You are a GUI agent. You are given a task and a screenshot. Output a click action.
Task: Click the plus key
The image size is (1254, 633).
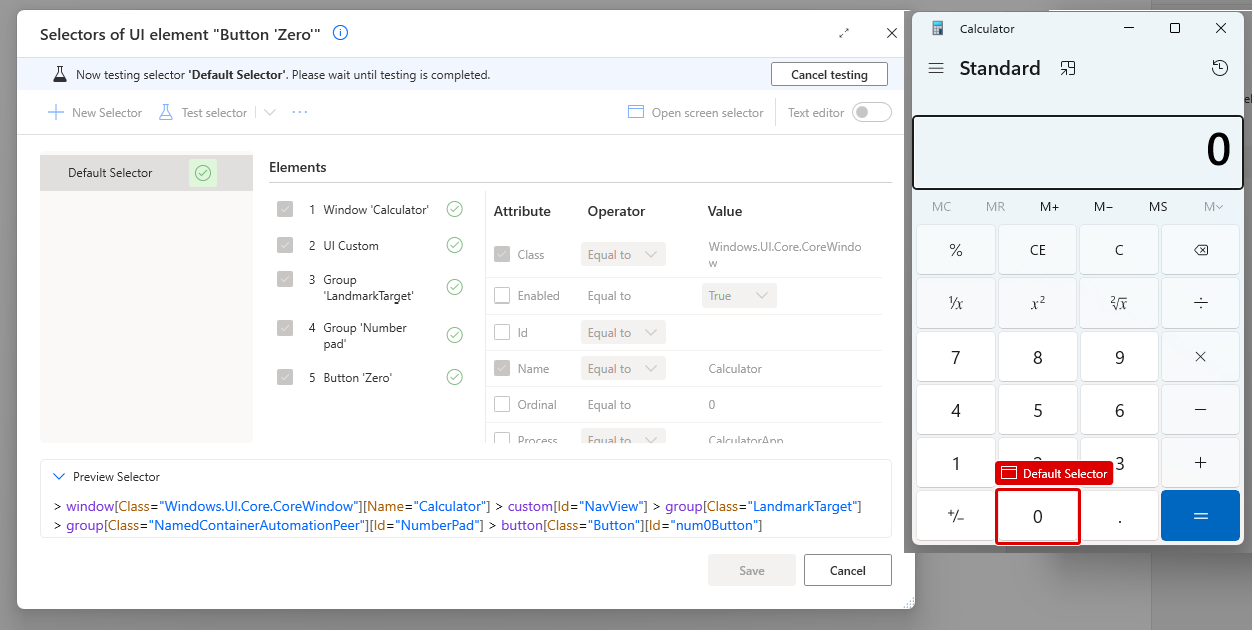1201,463
